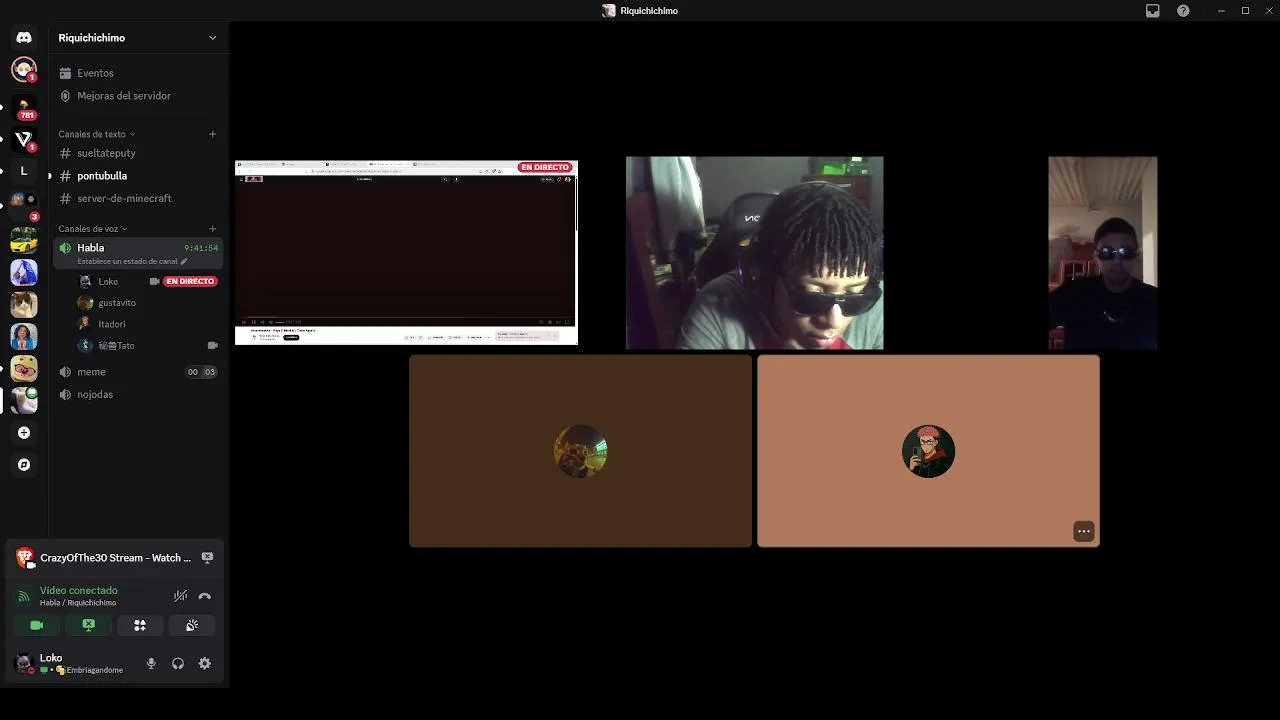The image size is (1280, 720).
Task: Focus the narrow webcam tile with sunglasses
Action: pos(1103,253)
